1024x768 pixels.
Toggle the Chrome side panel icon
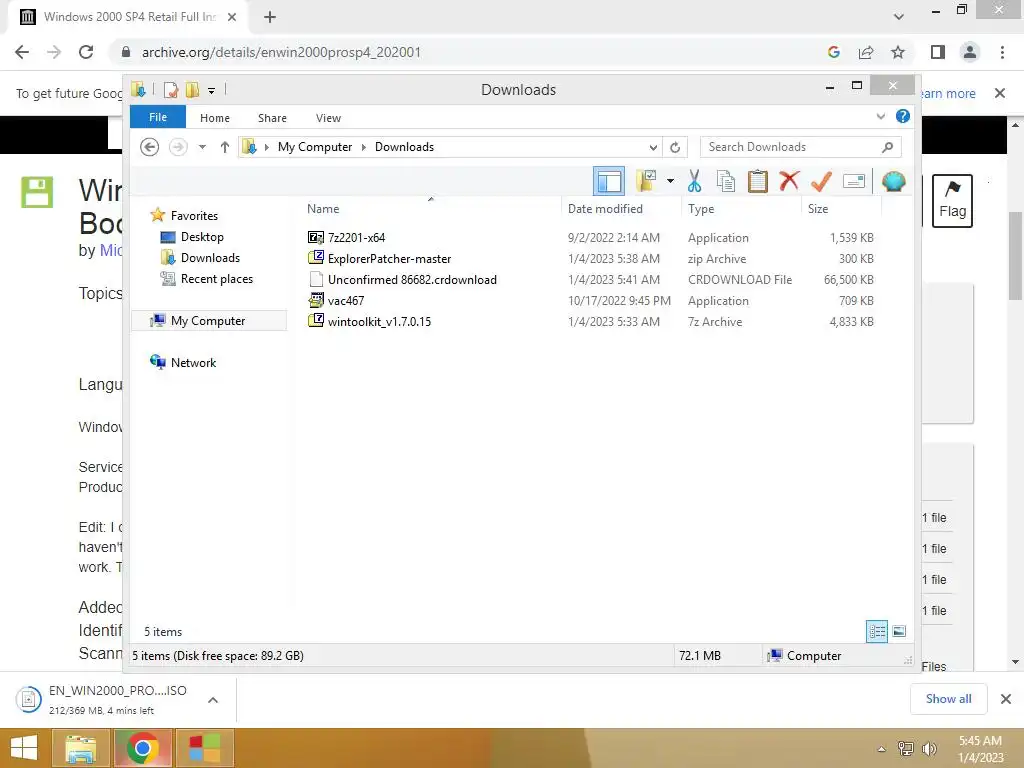(938, 52)
